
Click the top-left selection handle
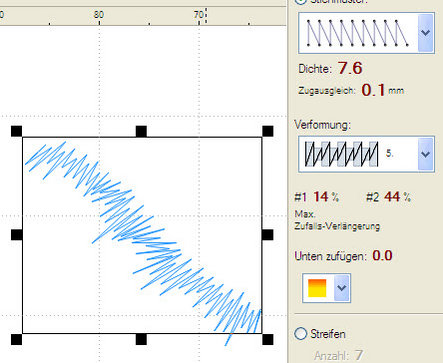pyautogui.click(x=16, y=131)
